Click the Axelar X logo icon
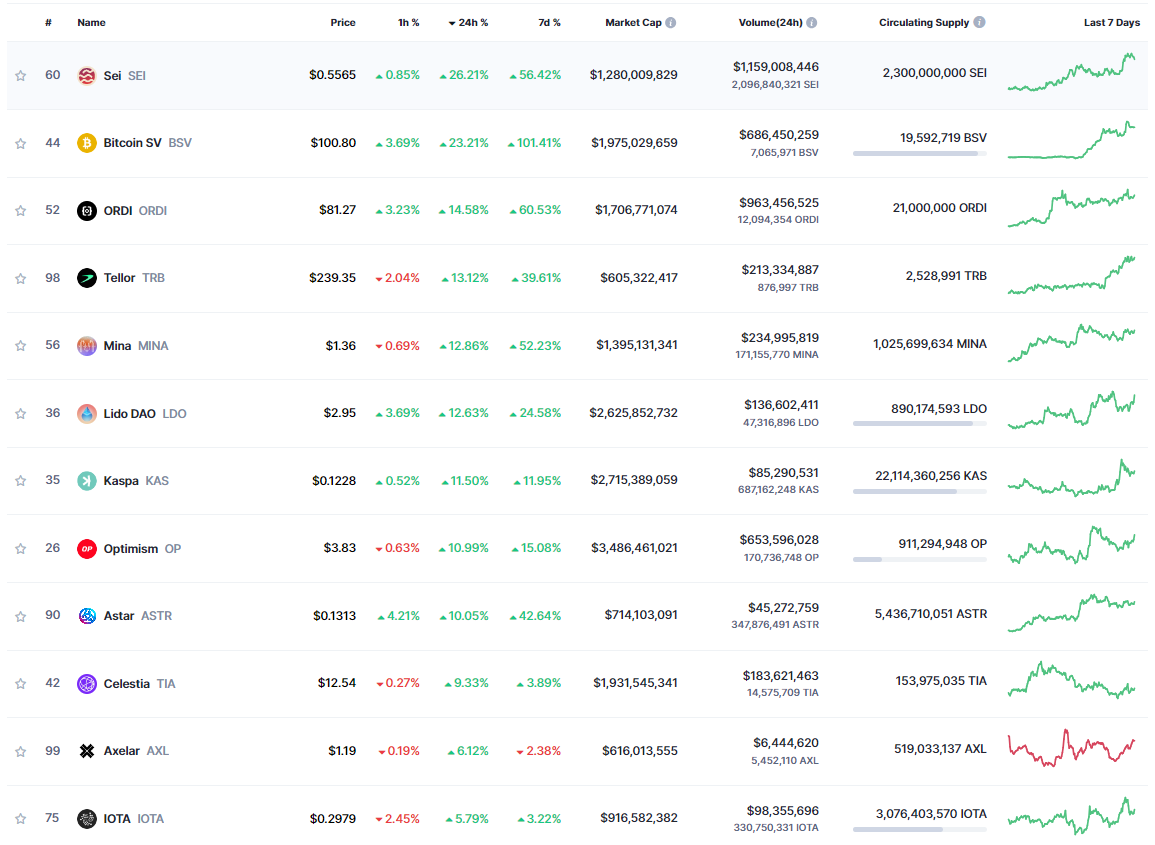The height and width of the screenshot is (845, 1155). (x=86, y=751)
